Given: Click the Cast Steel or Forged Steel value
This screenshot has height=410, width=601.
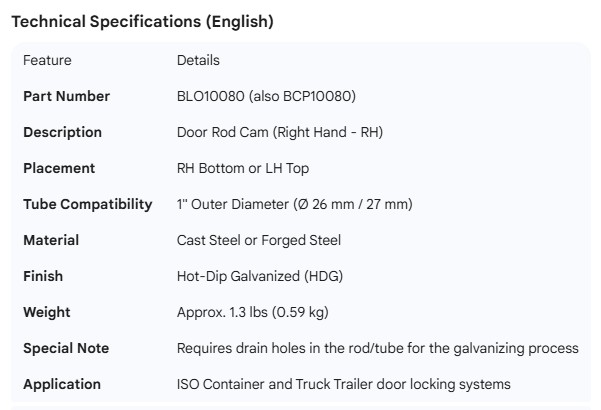Looking at the screenshot, I should tap(259, 240).
